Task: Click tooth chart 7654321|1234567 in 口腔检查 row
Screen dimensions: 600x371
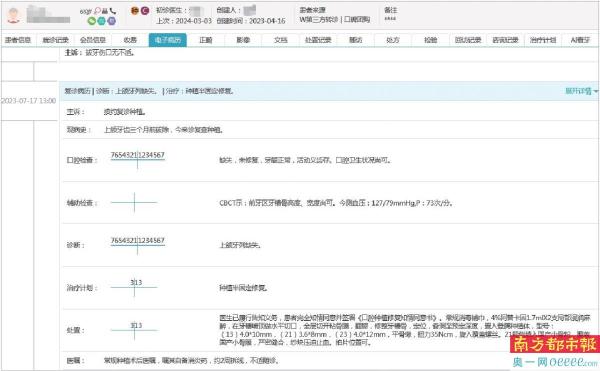Action: (137, 159)
